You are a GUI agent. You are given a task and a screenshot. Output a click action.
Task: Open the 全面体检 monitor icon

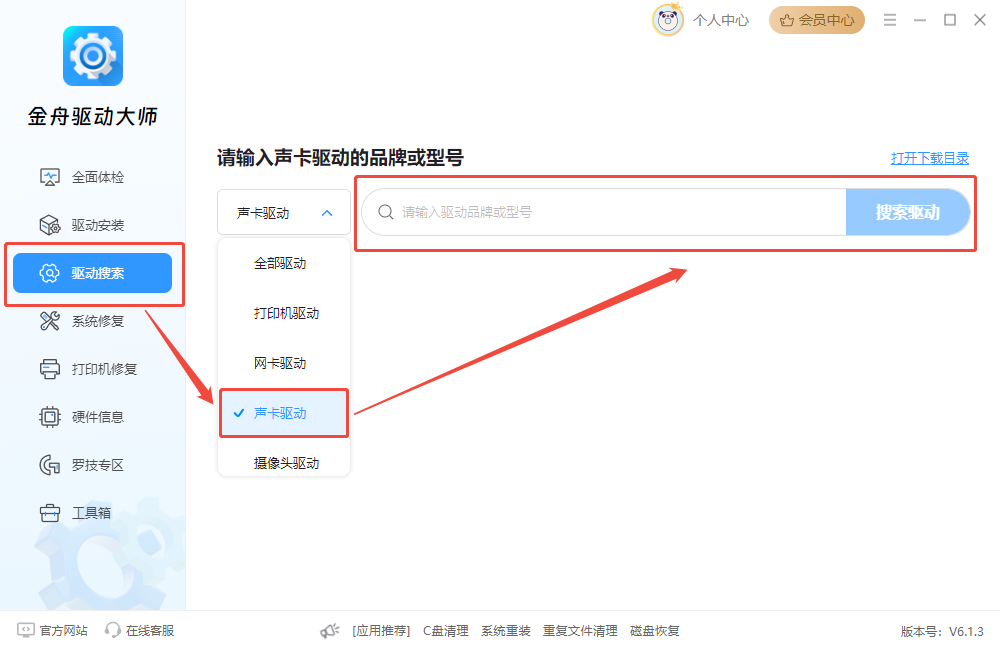[50, 177]
